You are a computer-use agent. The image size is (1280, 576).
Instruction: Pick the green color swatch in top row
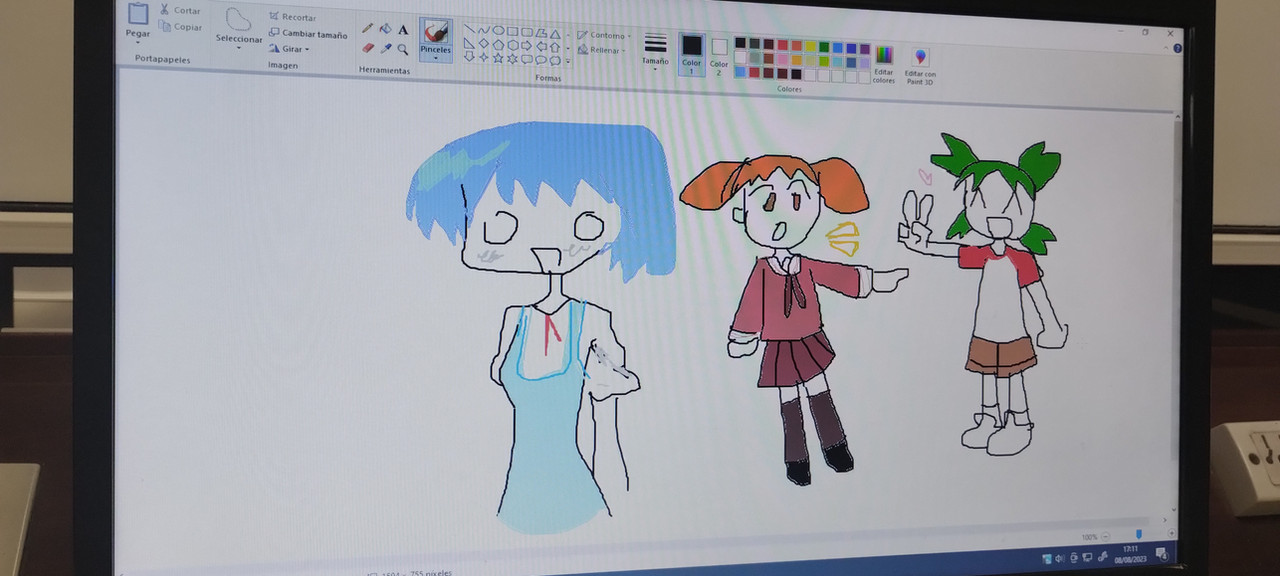[x=824, y=47]
